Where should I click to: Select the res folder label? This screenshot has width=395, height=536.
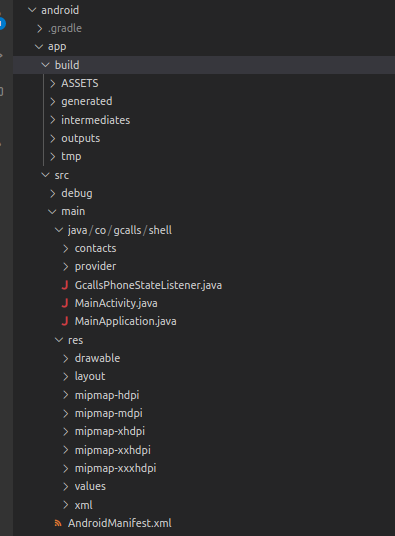click(x=76, y=340)
